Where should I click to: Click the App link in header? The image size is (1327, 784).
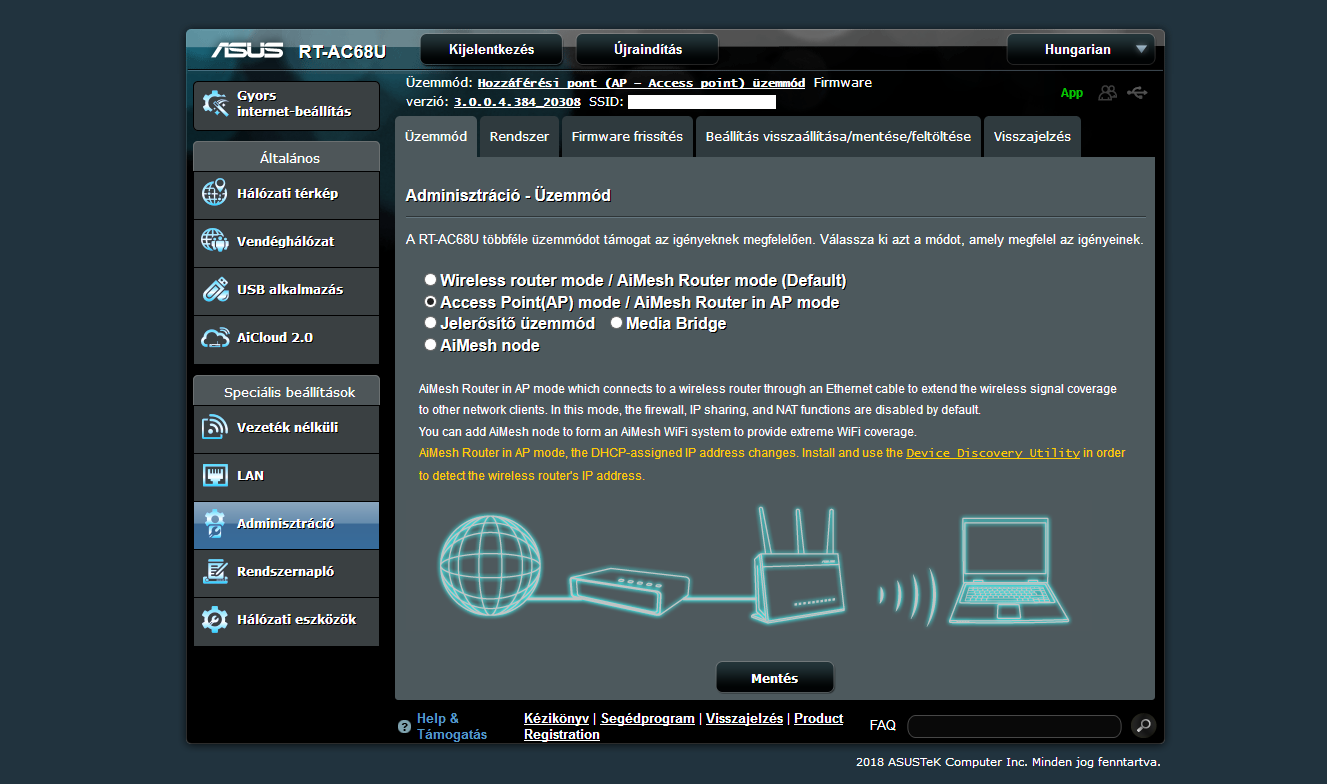(x=1072, y=93)
